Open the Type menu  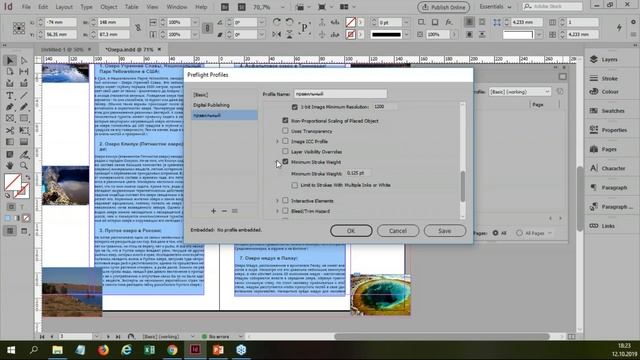click(x=86, y=7)
